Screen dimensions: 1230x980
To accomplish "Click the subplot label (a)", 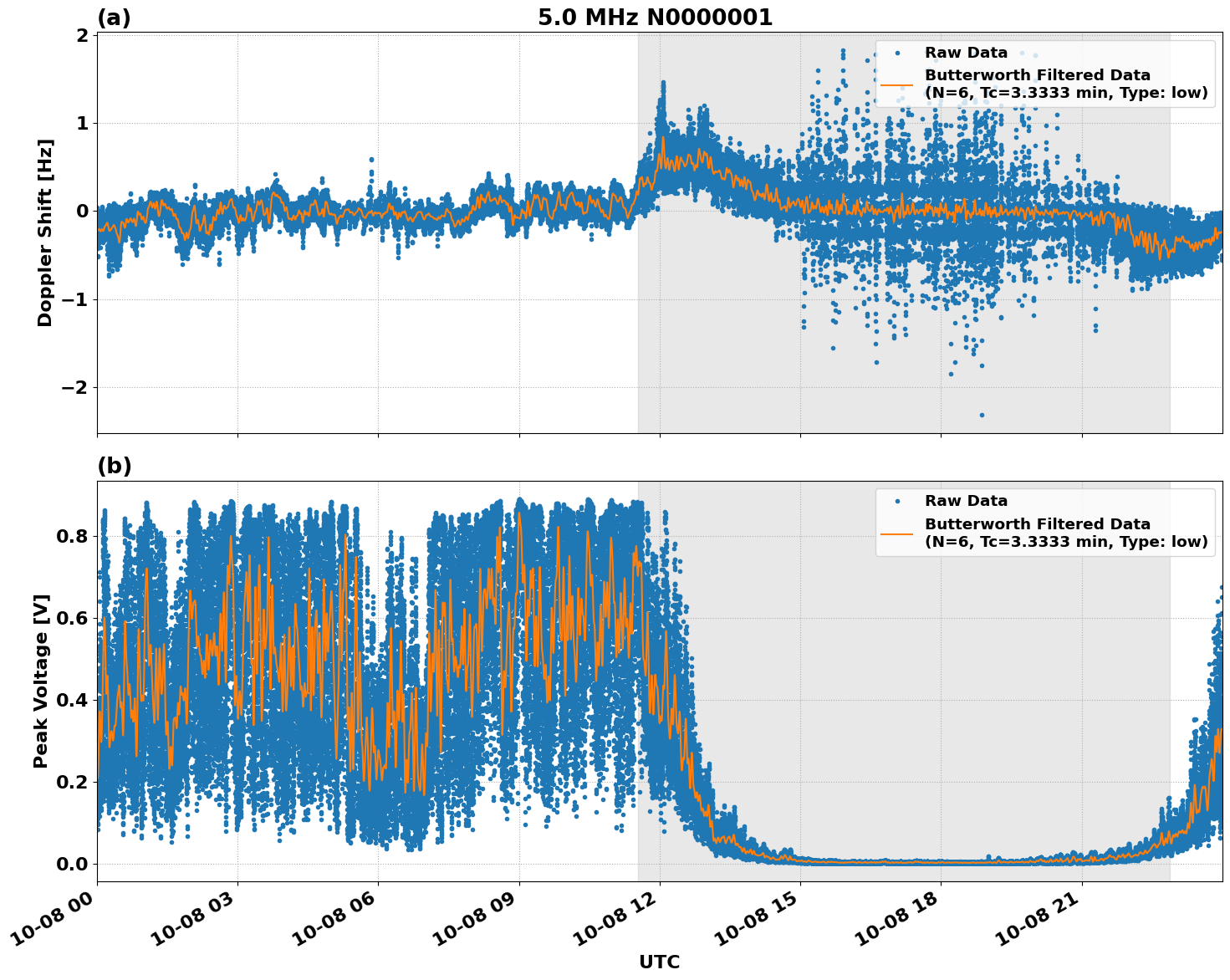I will click(x=115, y=15).
